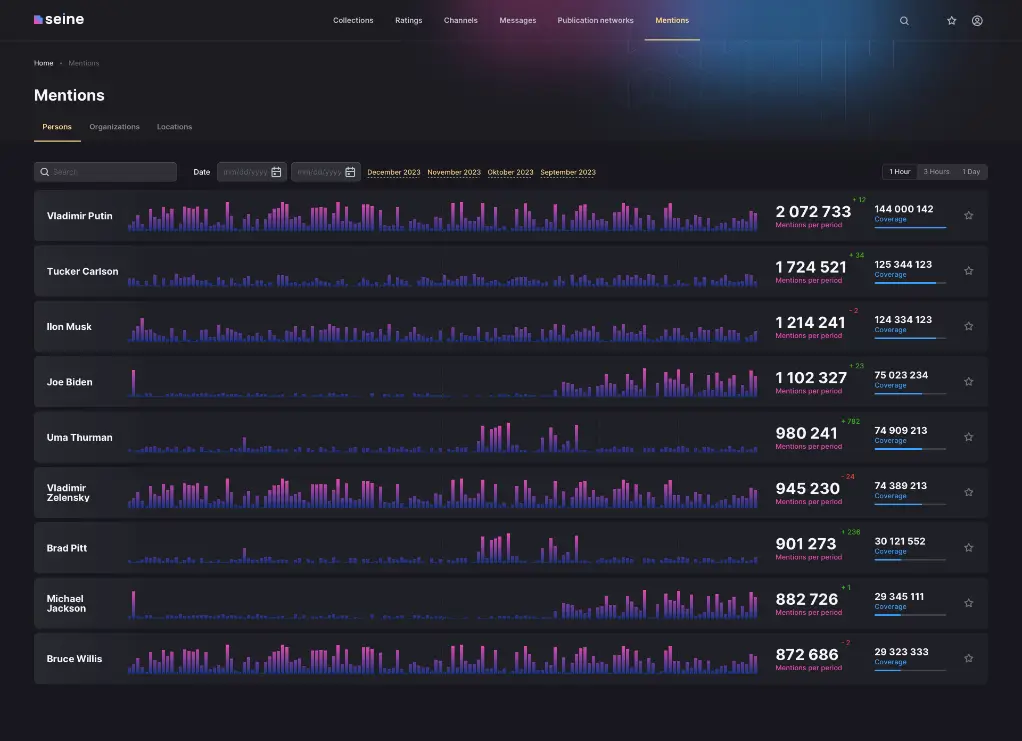Click mentions count 1 214 241
1022x741 pixels.
point(810,323)
